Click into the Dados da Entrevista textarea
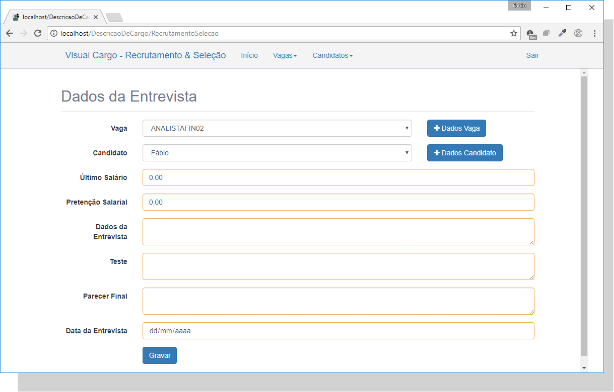 point(338,232)
